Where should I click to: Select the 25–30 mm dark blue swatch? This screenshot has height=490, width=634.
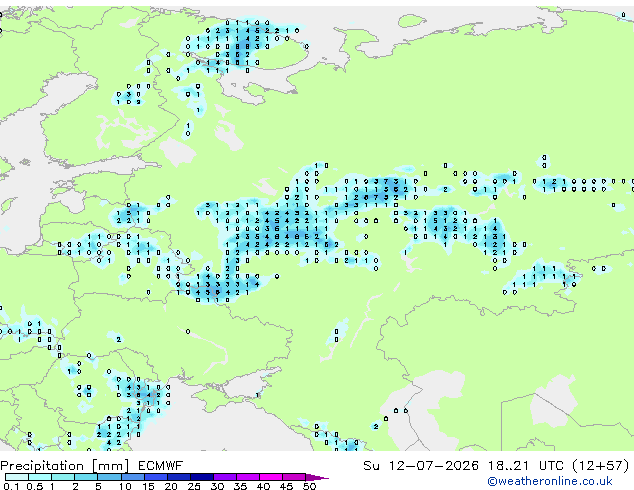point(201,477)
